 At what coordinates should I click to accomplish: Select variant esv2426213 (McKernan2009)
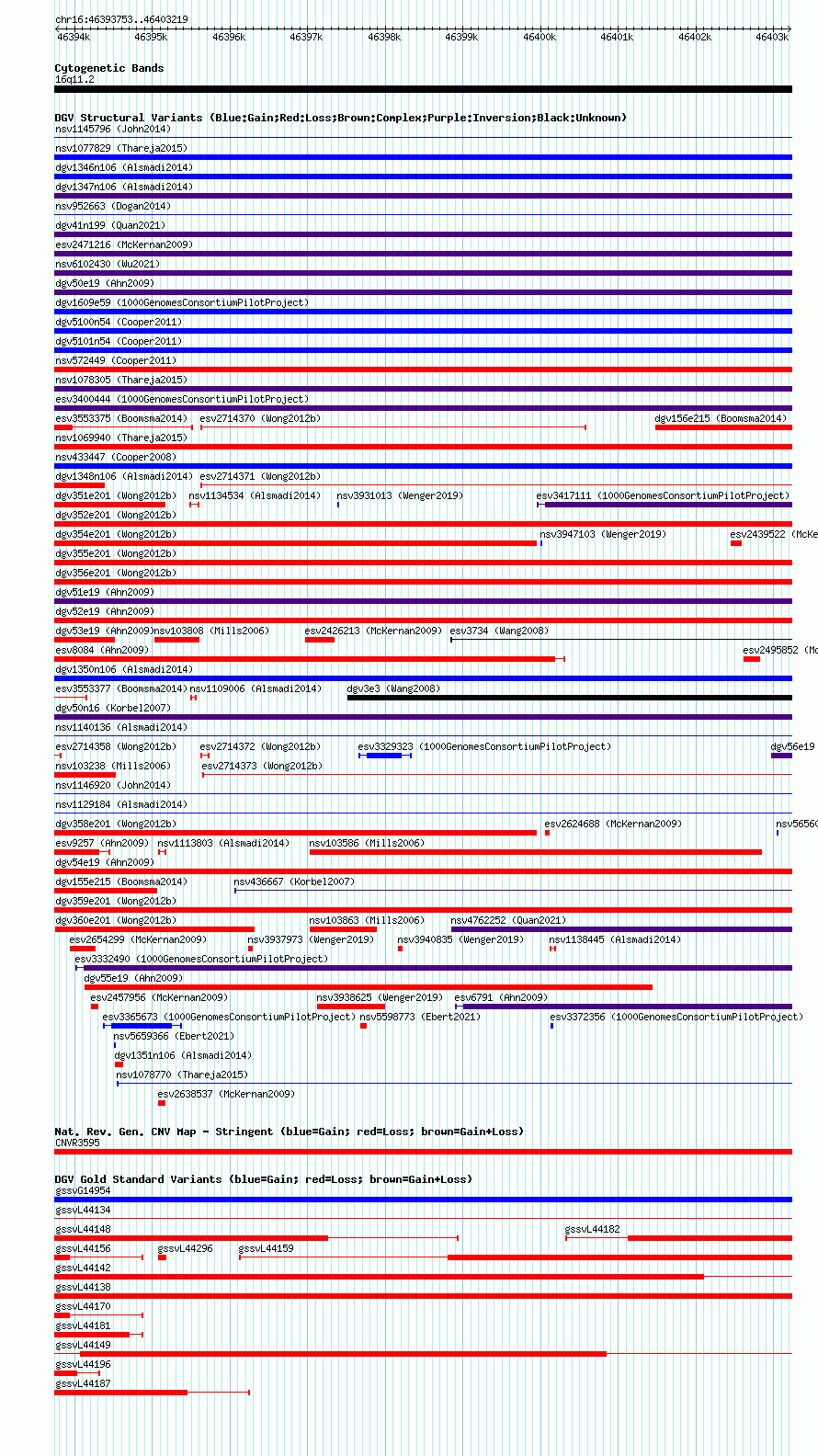tap(373, 631)
